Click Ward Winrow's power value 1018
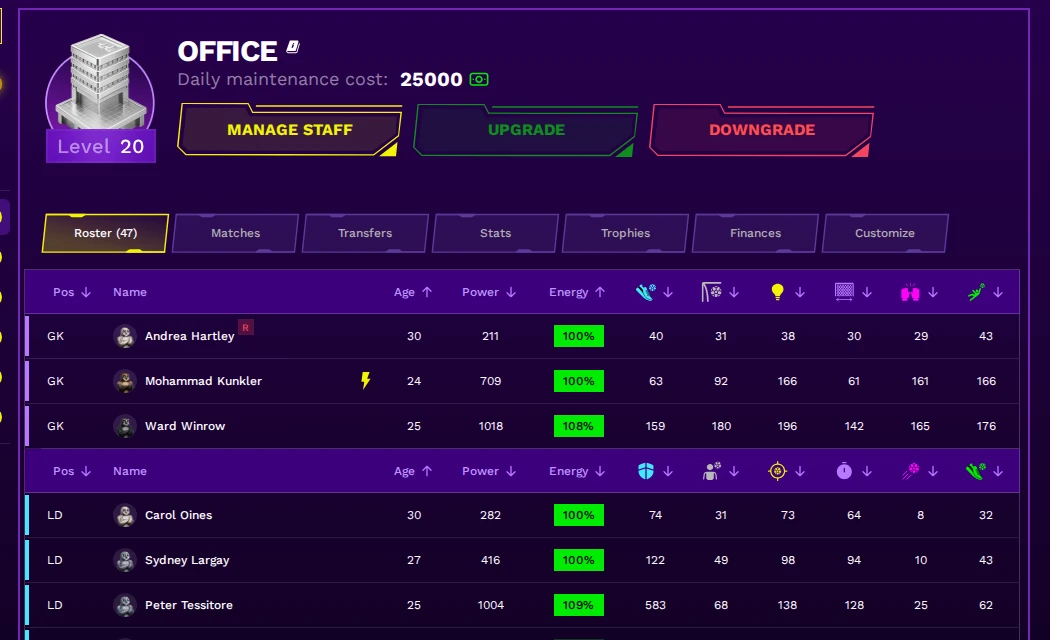The image size is (1050, 640). [490, 426]
